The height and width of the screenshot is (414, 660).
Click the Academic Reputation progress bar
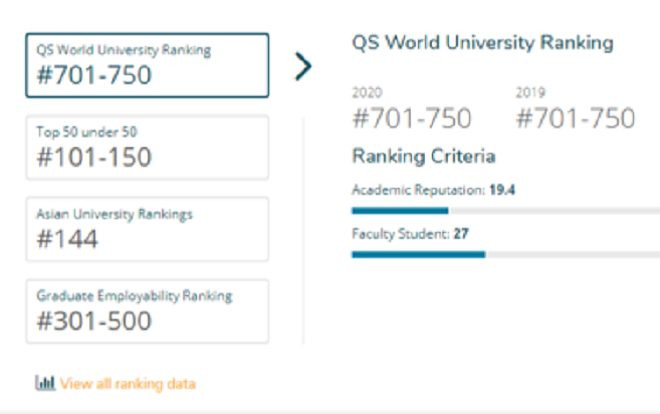pyautogui.click(x=505, y=210)
